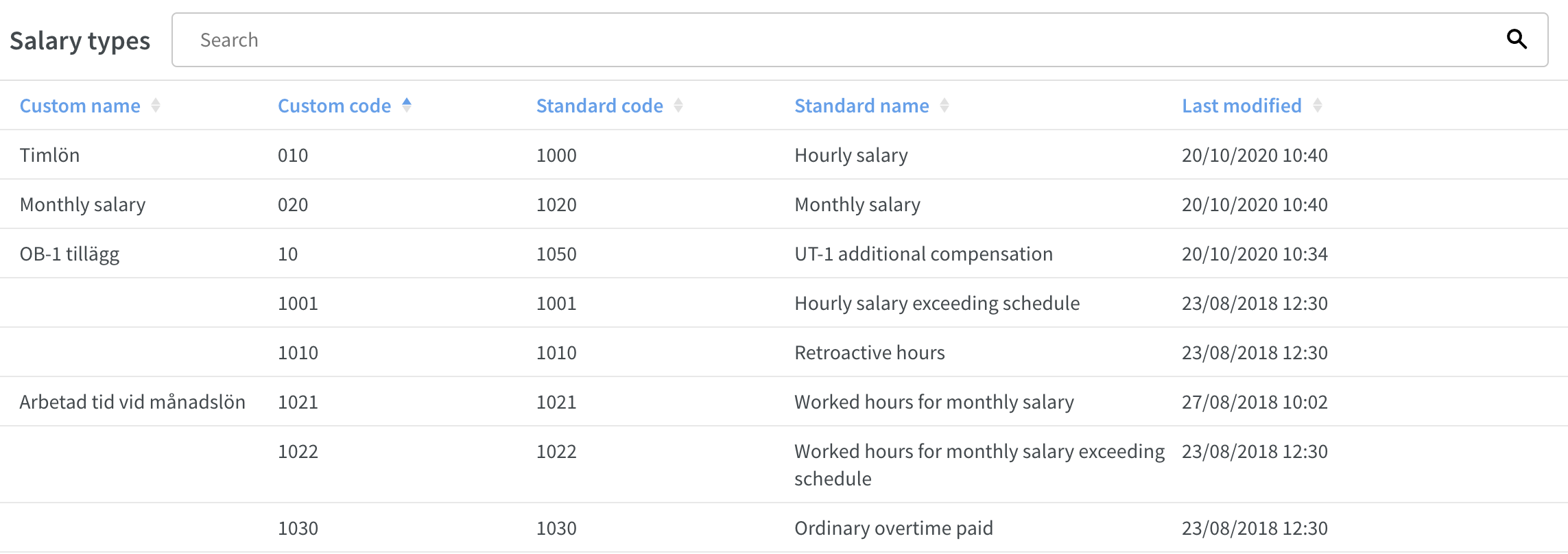This screenshot has width=1568, height=554.
Task: Click custom code 1022
Action: point(298,451)
